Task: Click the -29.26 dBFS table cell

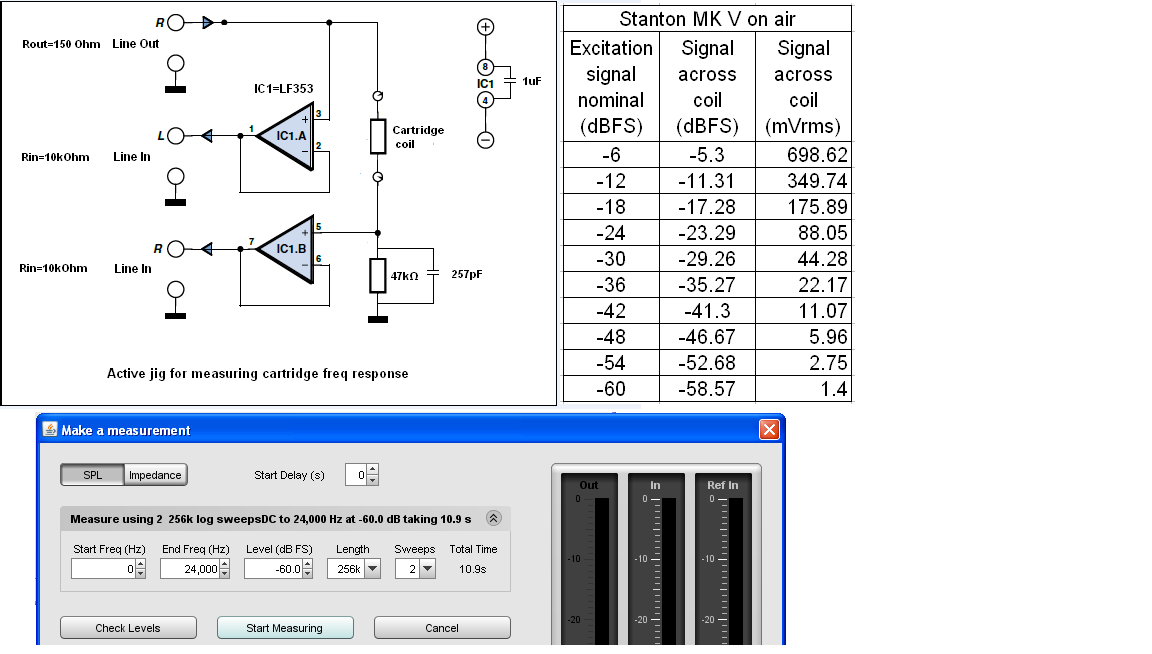Action: click(708, 259)
